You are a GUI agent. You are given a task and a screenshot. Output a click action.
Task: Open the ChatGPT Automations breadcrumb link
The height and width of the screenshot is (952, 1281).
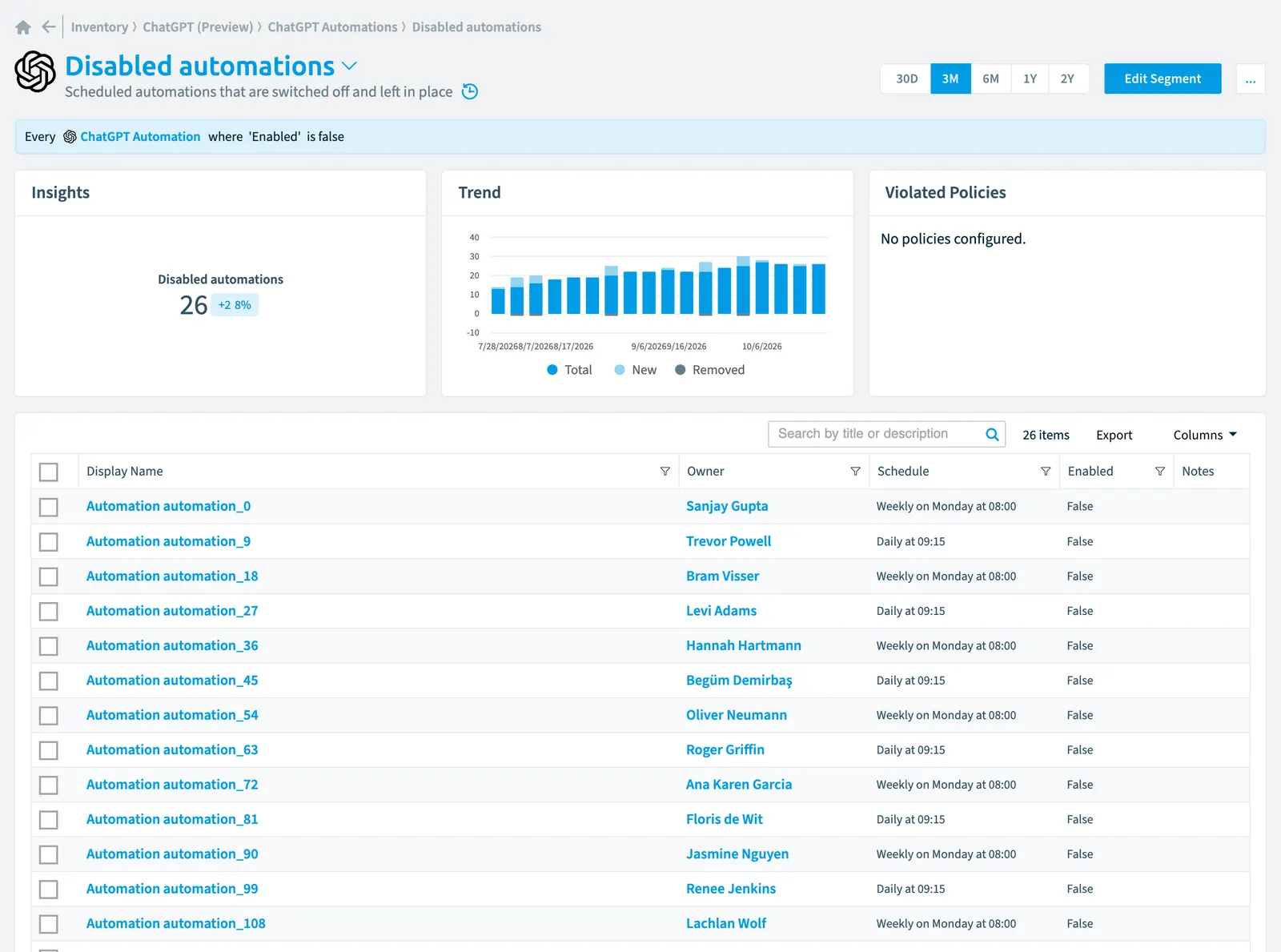(x=332, y=27)
